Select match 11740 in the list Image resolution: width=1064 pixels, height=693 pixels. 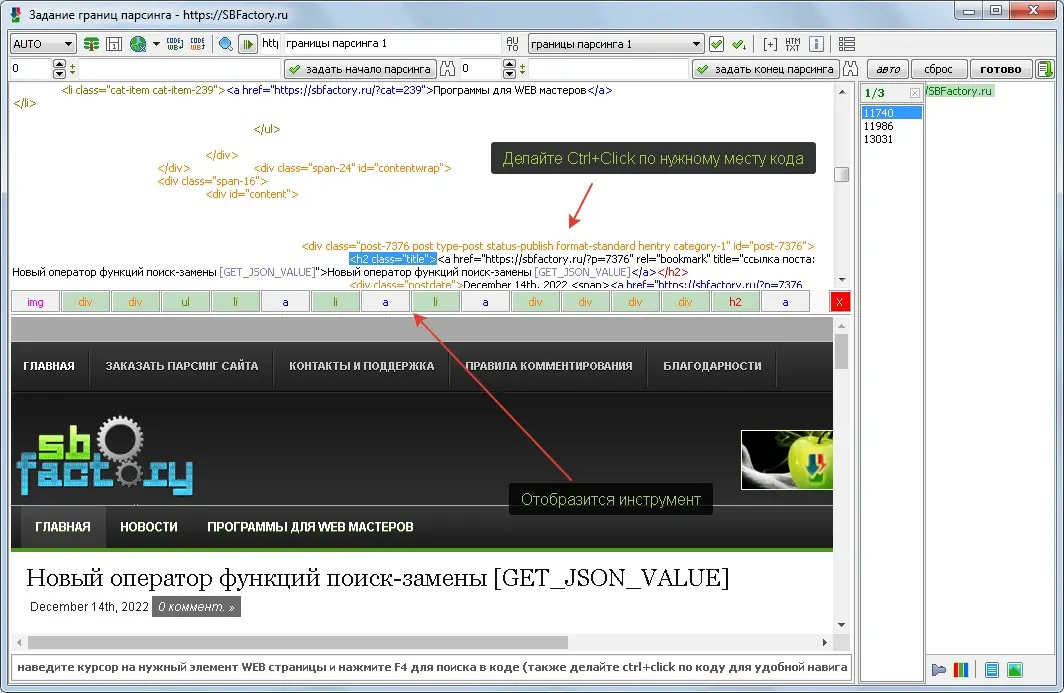point(892,113)
